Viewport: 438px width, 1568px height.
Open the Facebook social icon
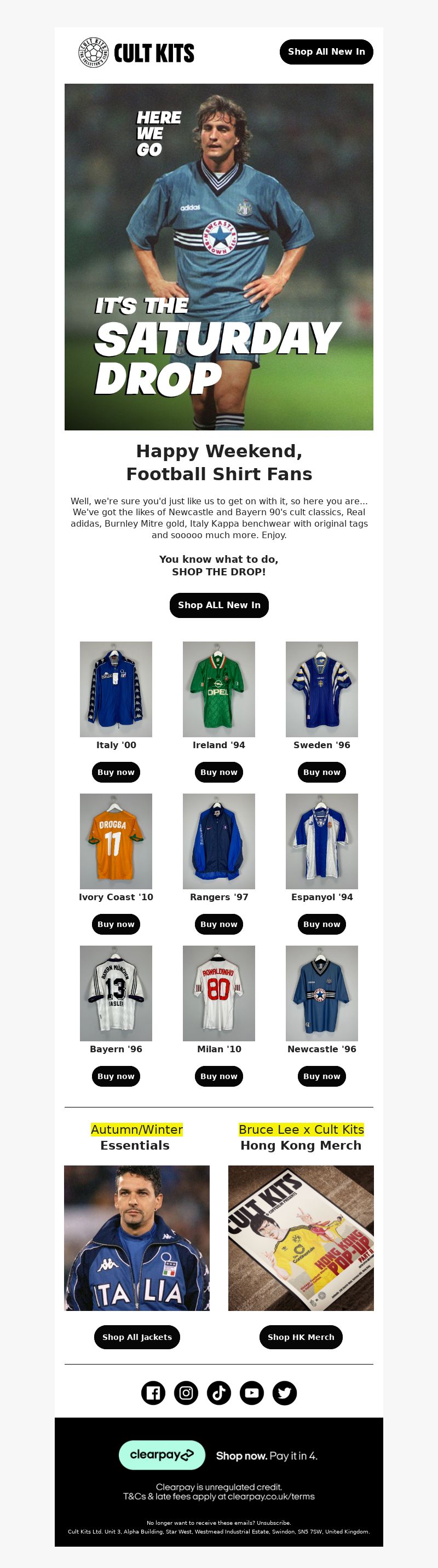pos(153,1392)
